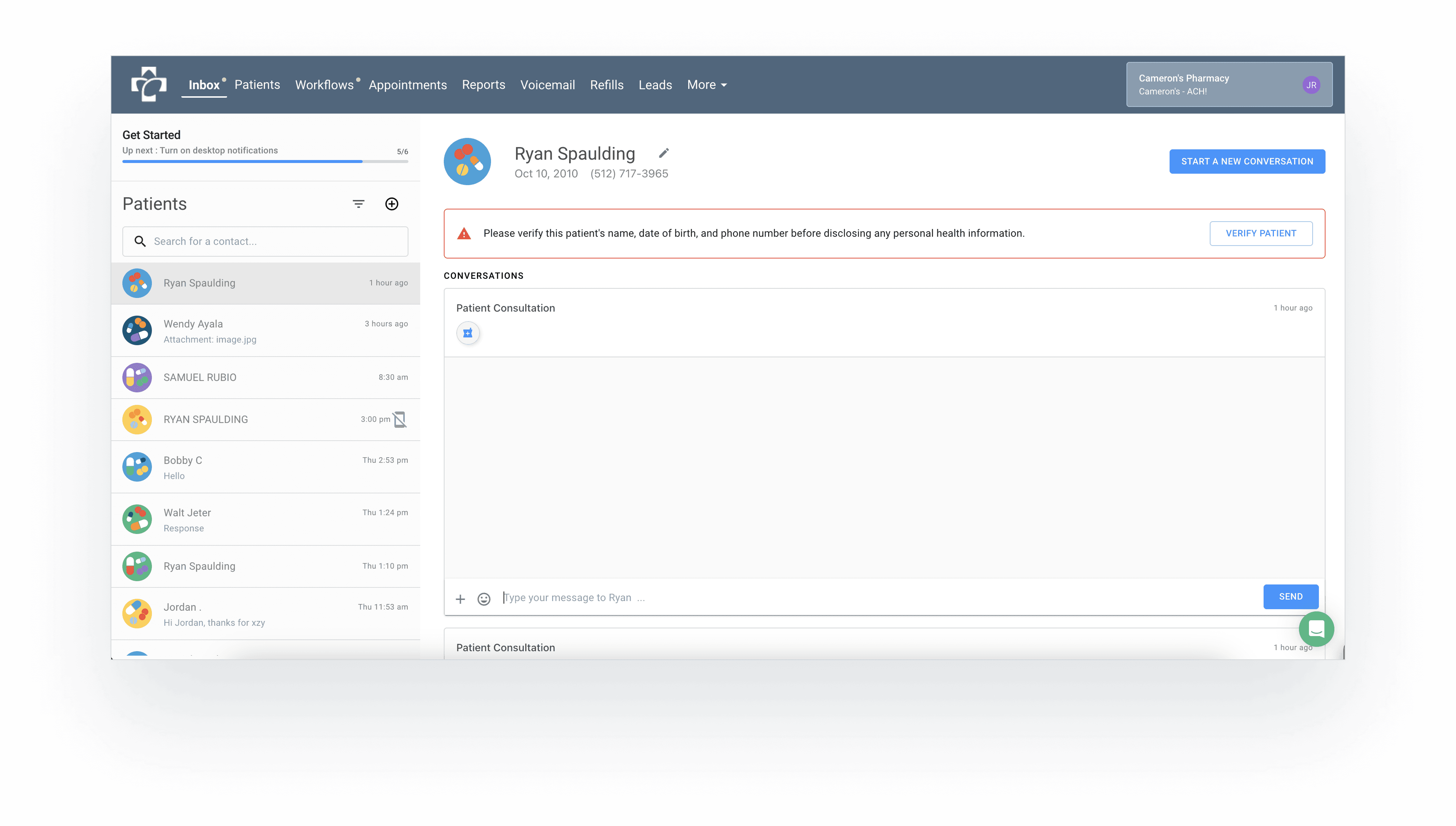
Task: Click the add new patient plus icon
Action: tap(392, 204)
